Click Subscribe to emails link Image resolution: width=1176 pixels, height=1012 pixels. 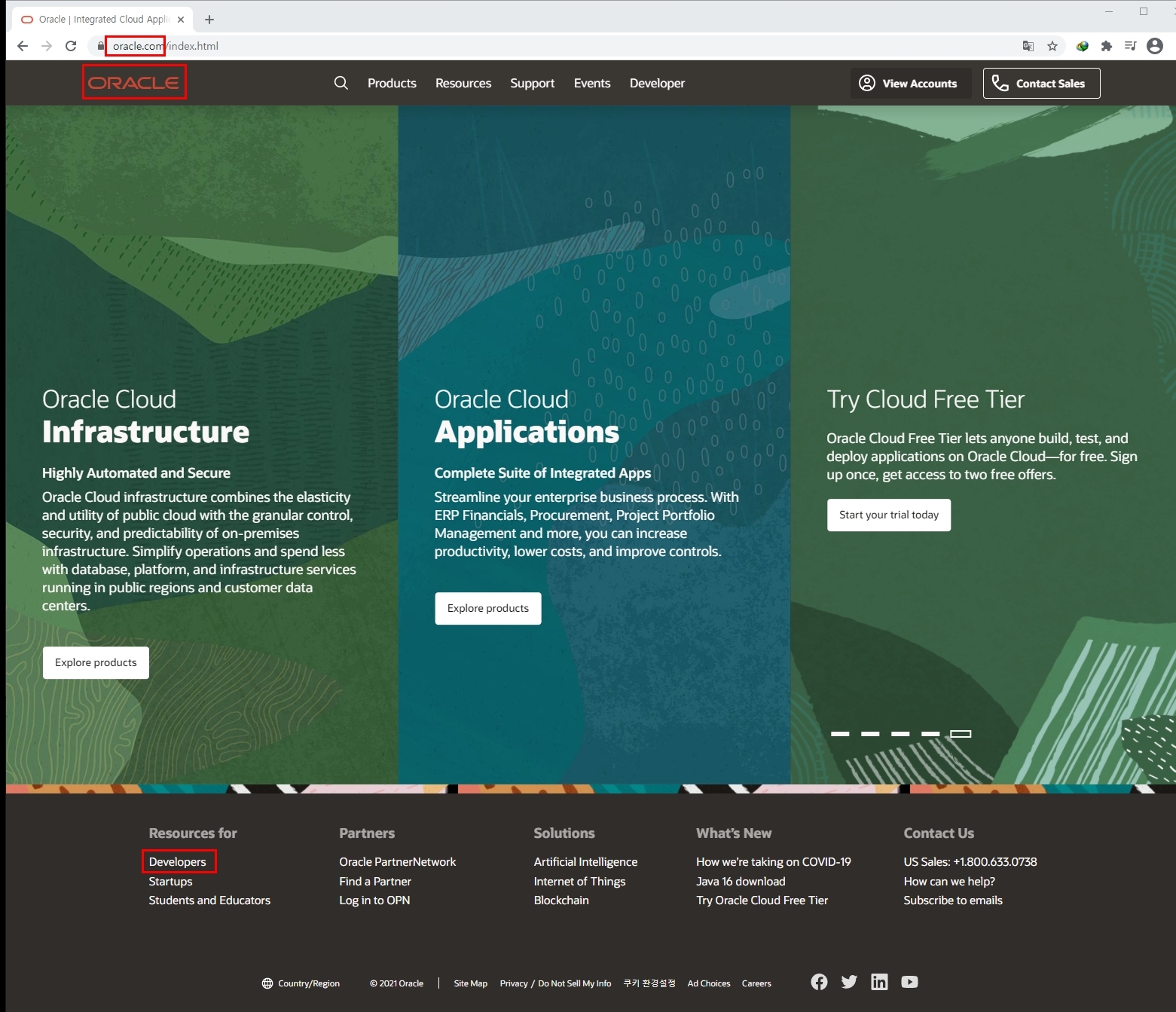(x=953, y=900)
